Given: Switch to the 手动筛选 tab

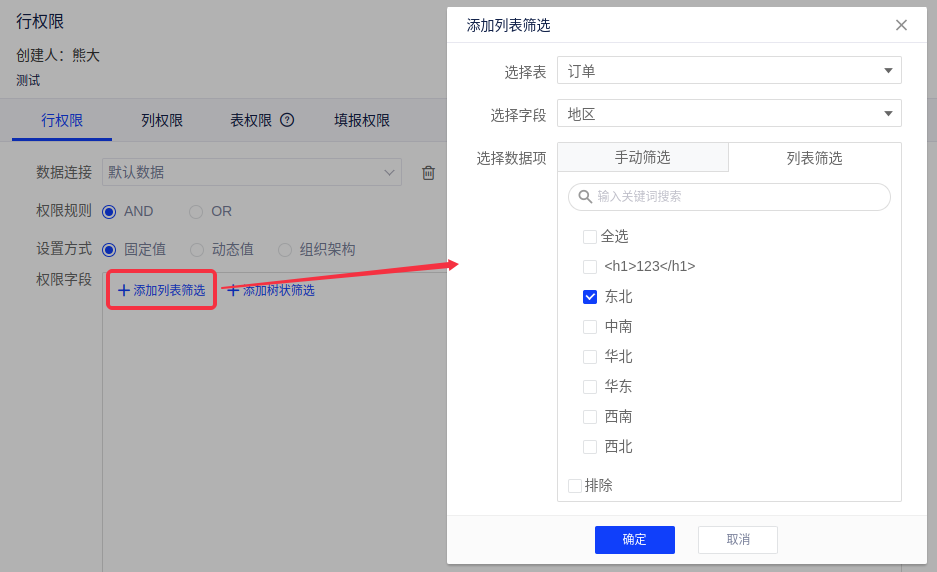Looking at the screenshot, I should click(642, 158).
